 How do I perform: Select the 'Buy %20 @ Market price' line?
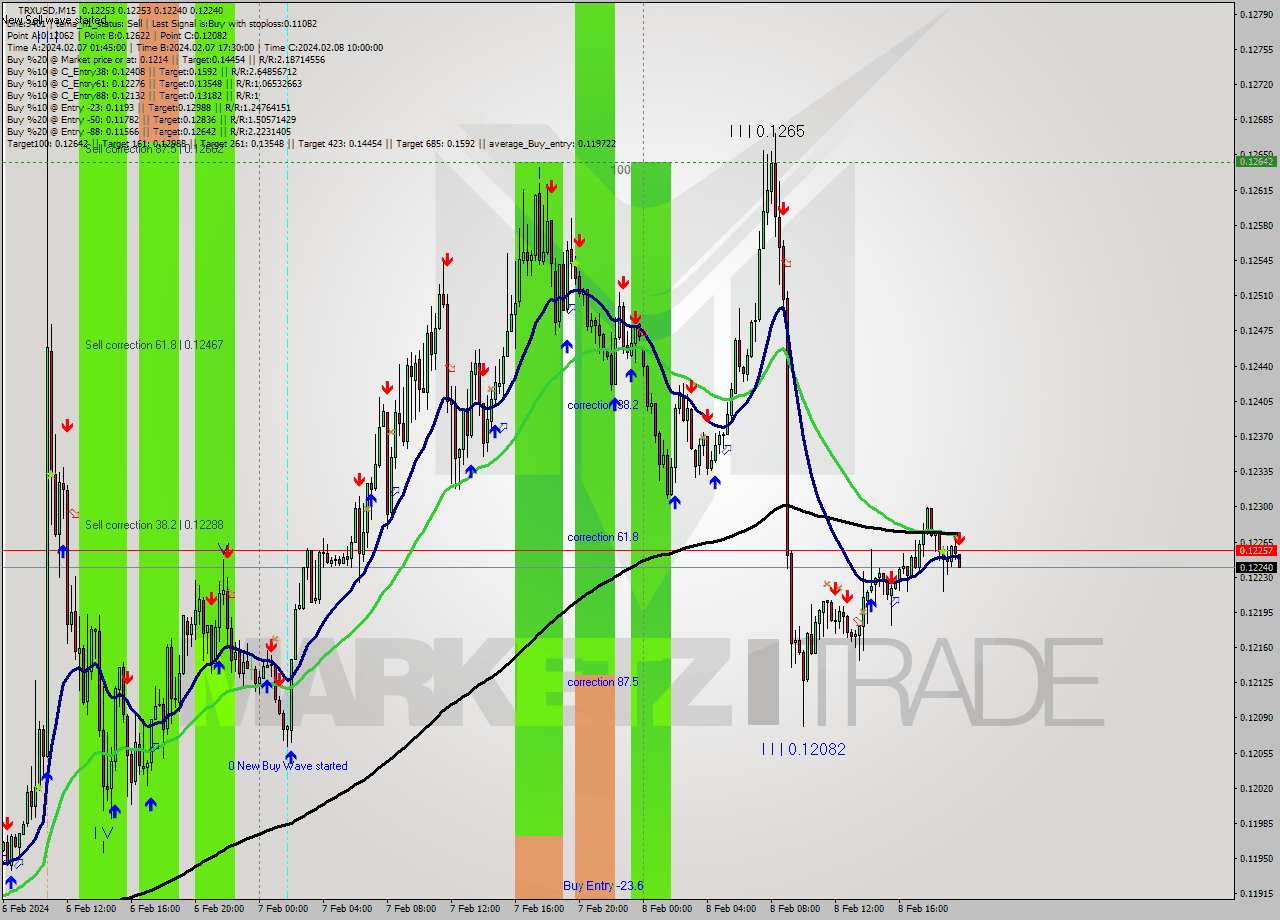(x=166, y=60)
